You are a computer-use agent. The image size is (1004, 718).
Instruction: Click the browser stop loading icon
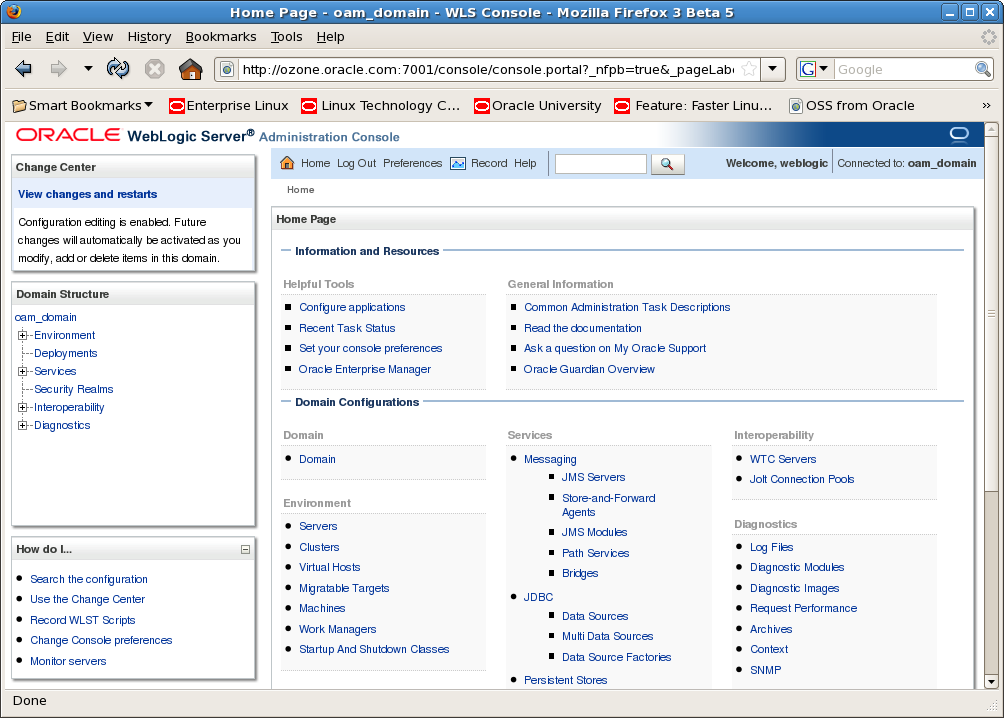click(155, 69)
